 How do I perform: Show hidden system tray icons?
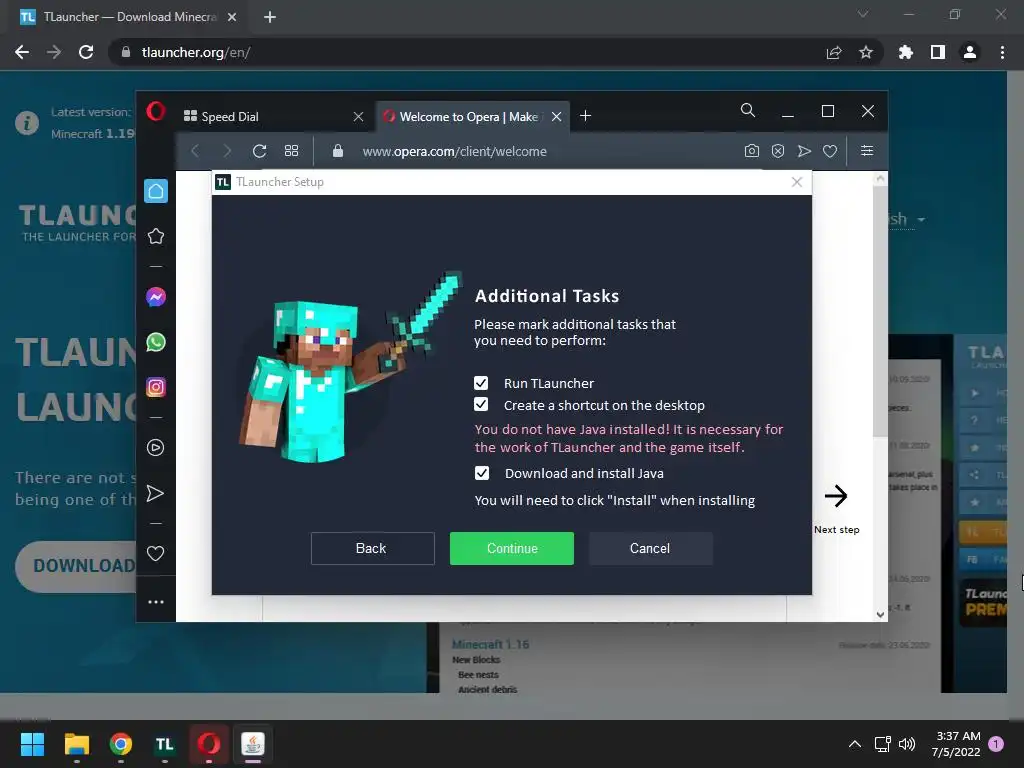854,744
